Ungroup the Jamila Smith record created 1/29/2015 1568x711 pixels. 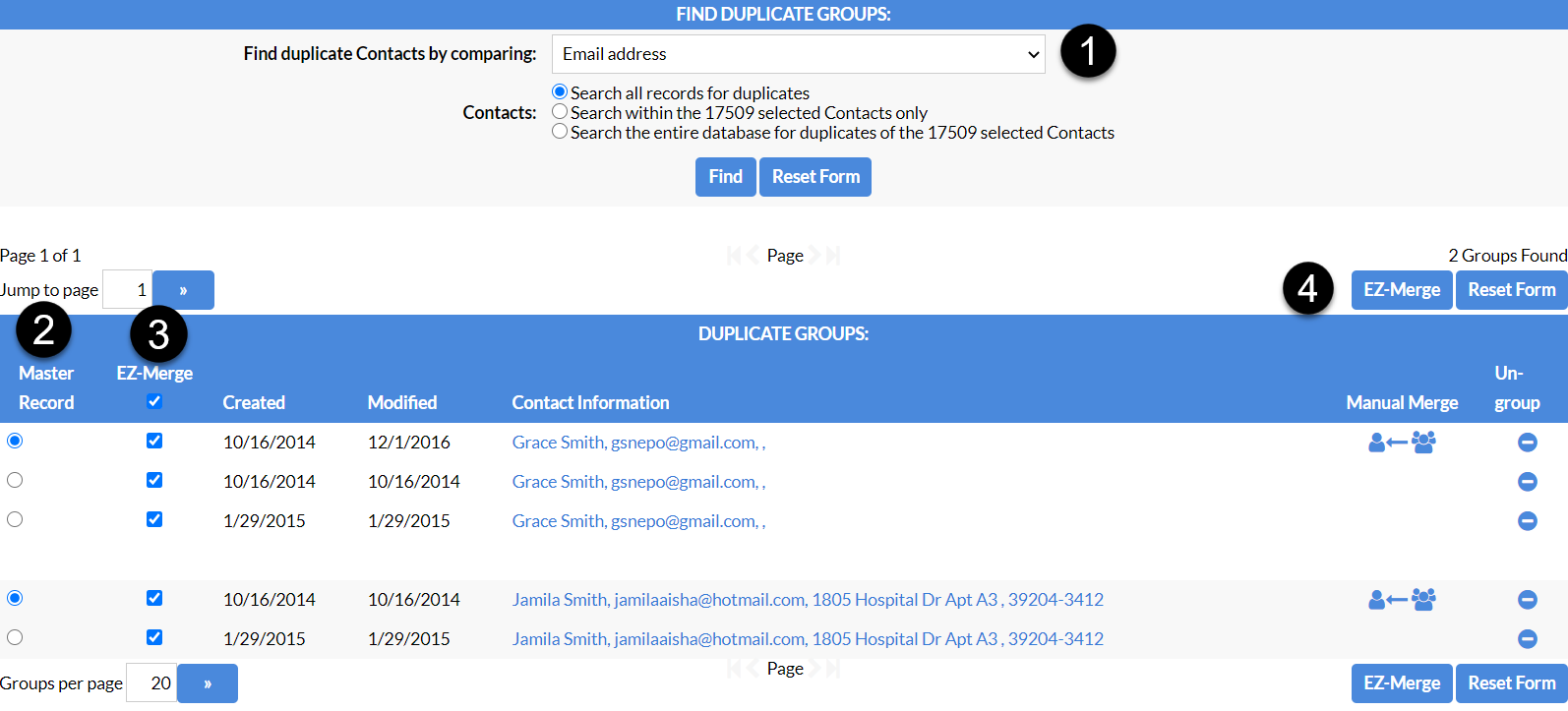click(1527, 638)
